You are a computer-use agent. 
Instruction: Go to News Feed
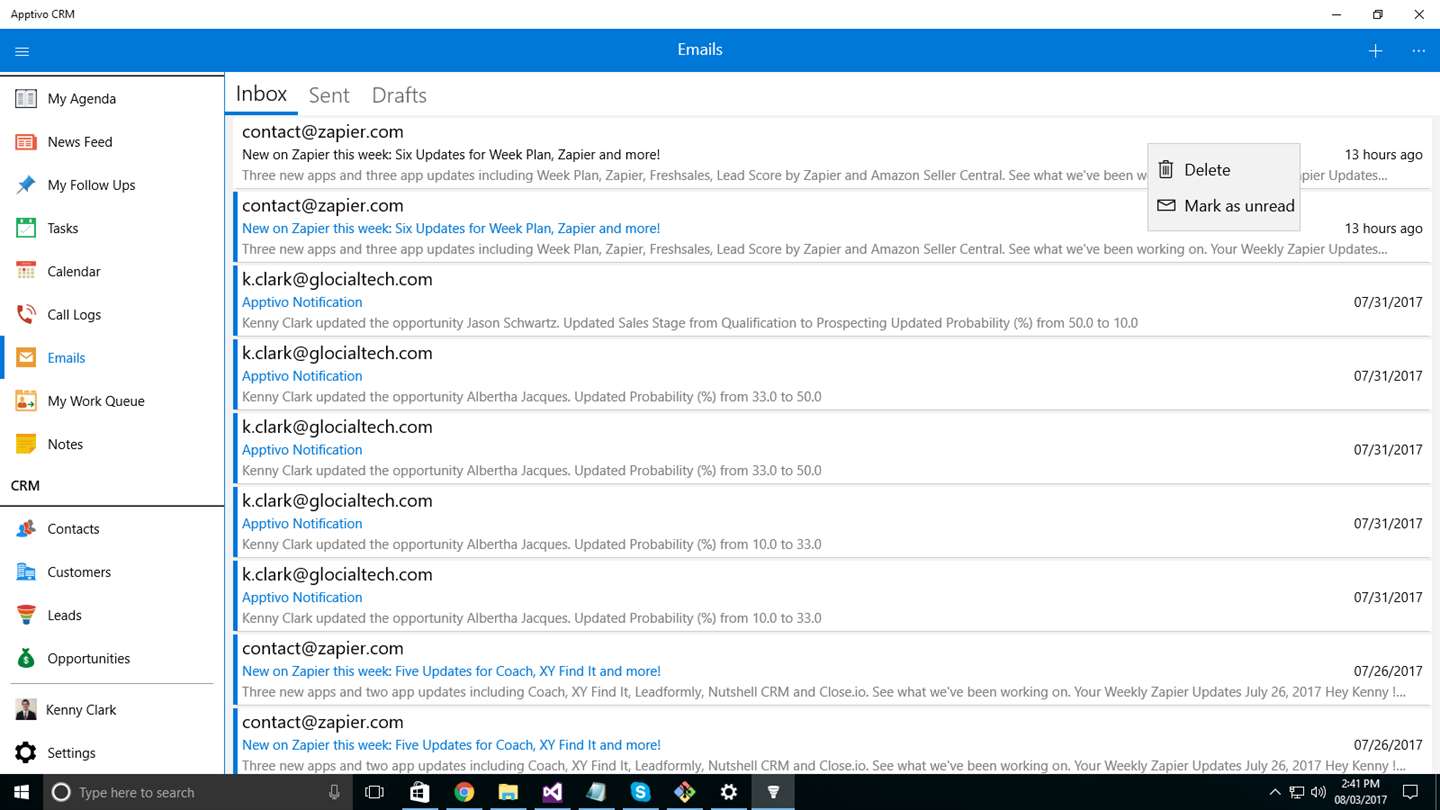coord(112,142)
